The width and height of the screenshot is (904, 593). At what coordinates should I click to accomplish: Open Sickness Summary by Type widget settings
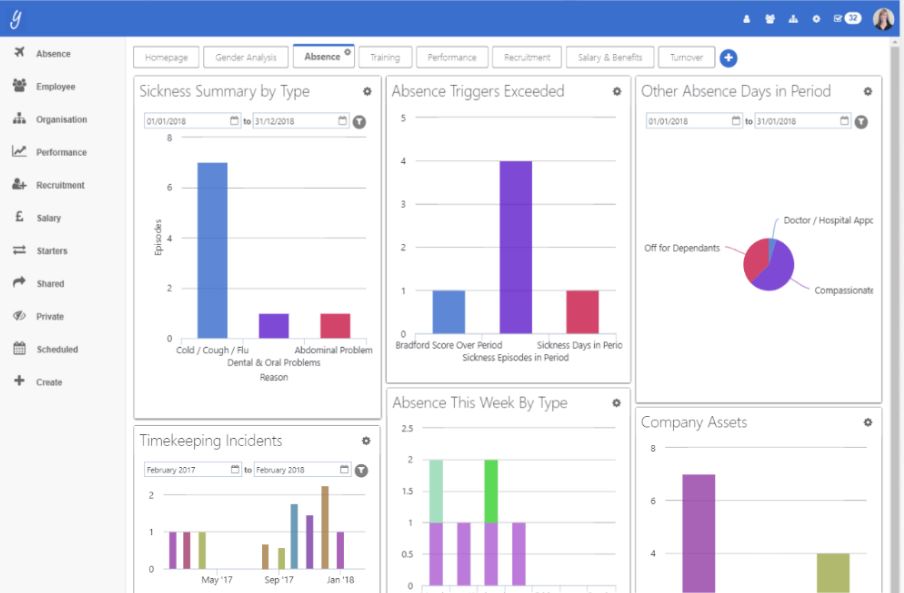pyautogui.click(x=367, y=91)
